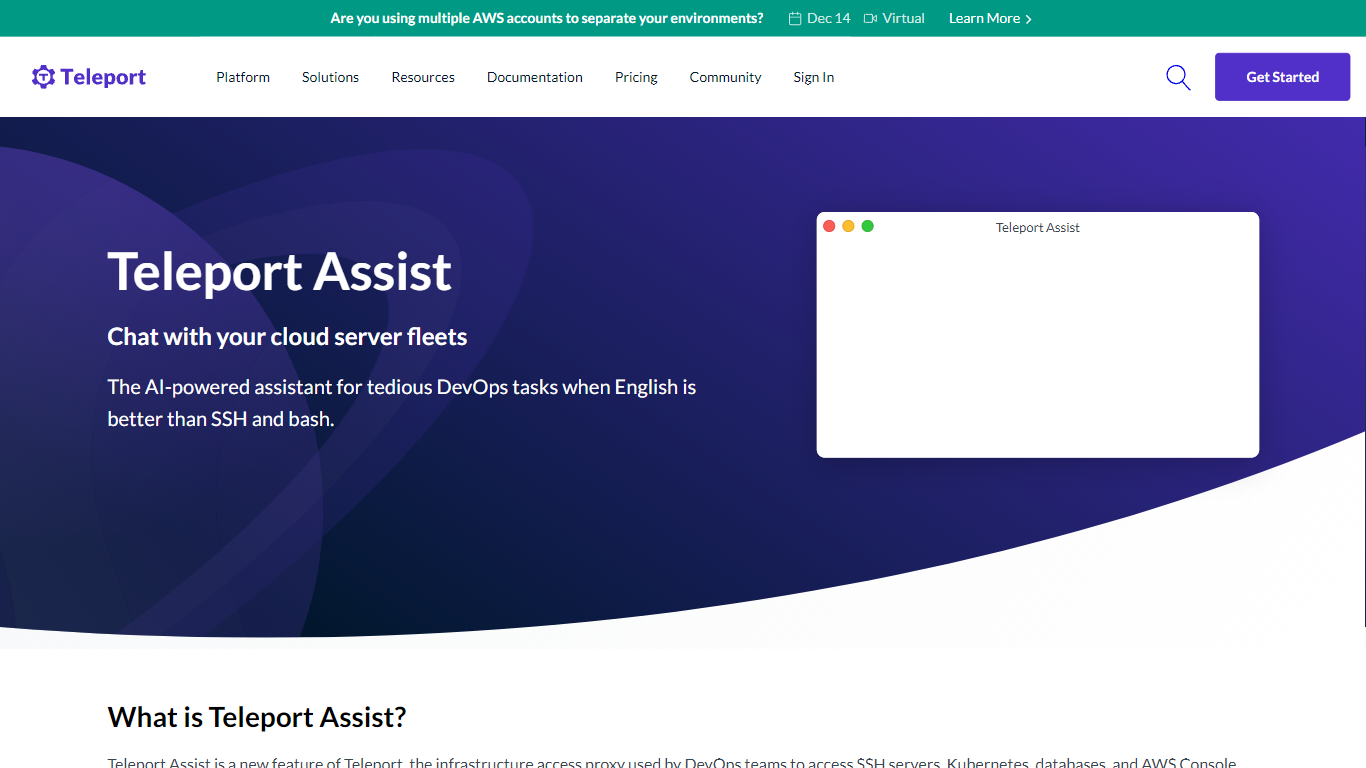Click the yellow dot in the Teleport Assist window
Screen dimensions: 1366x768
[848, 226]
